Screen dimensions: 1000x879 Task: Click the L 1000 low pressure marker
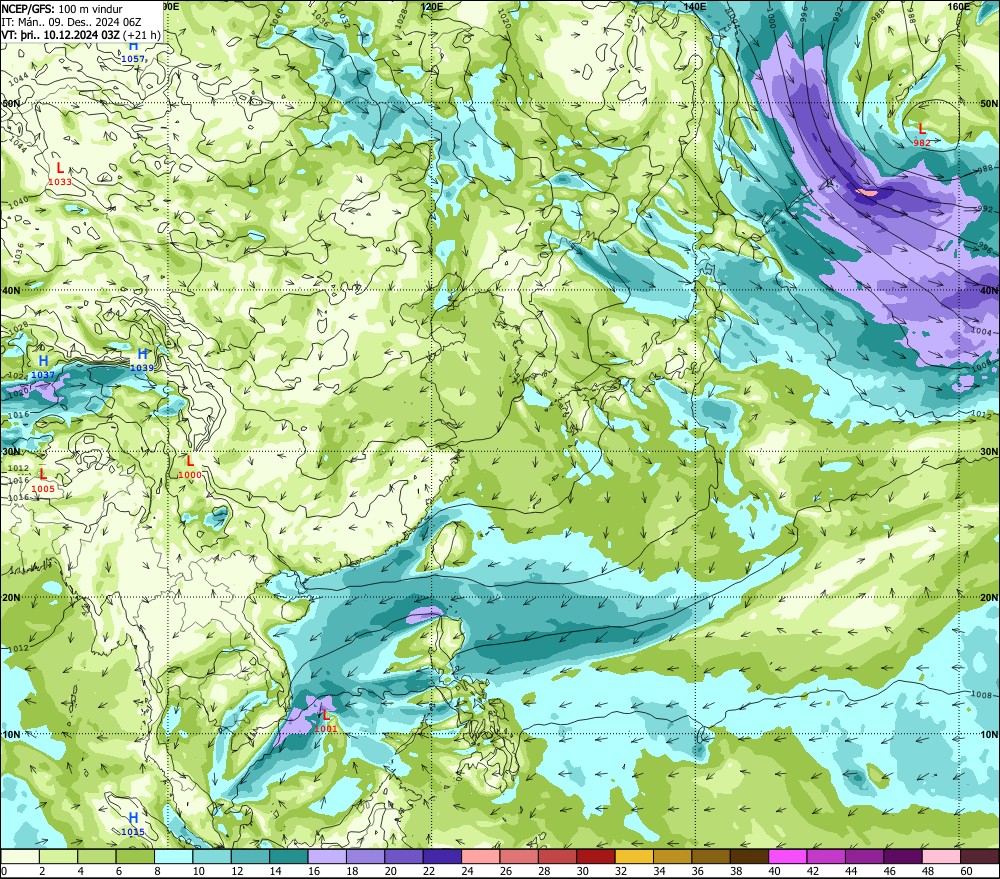190,467
